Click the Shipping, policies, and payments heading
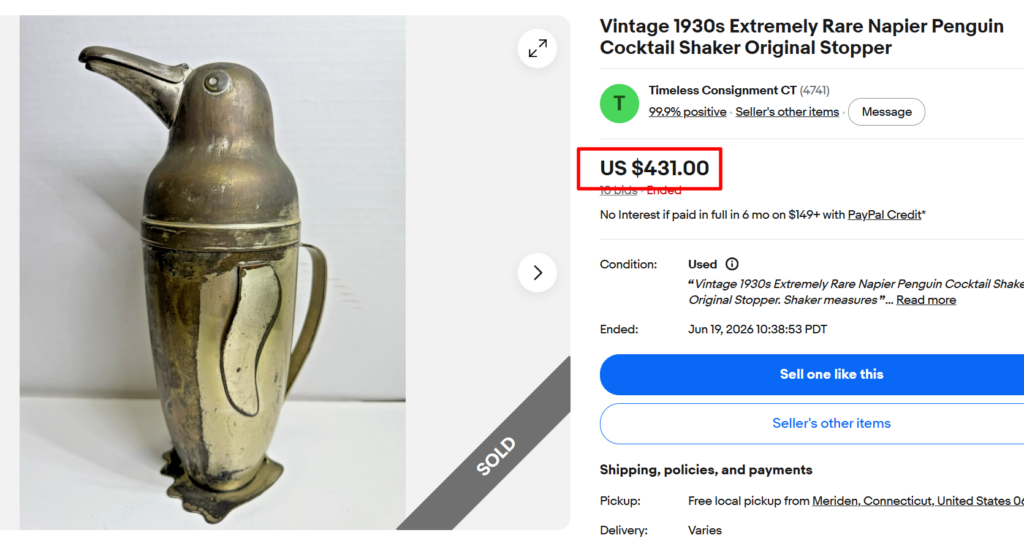The width and height of the screenshot is (1024, 546). point(706,470)
